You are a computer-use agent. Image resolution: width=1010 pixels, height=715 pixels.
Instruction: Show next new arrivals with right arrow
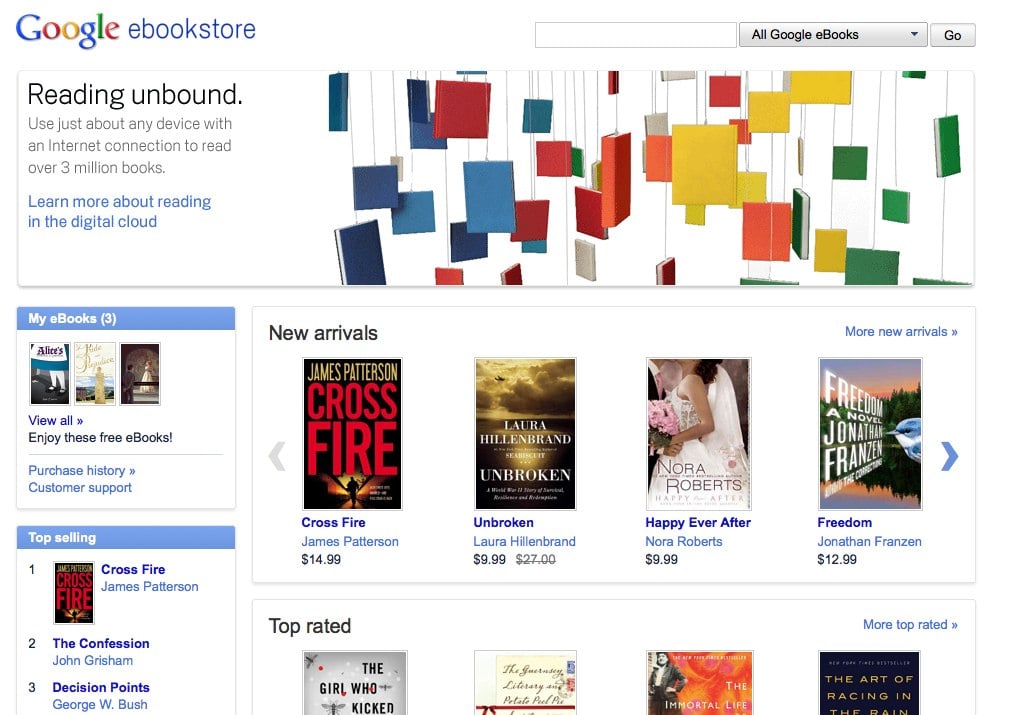949,456
